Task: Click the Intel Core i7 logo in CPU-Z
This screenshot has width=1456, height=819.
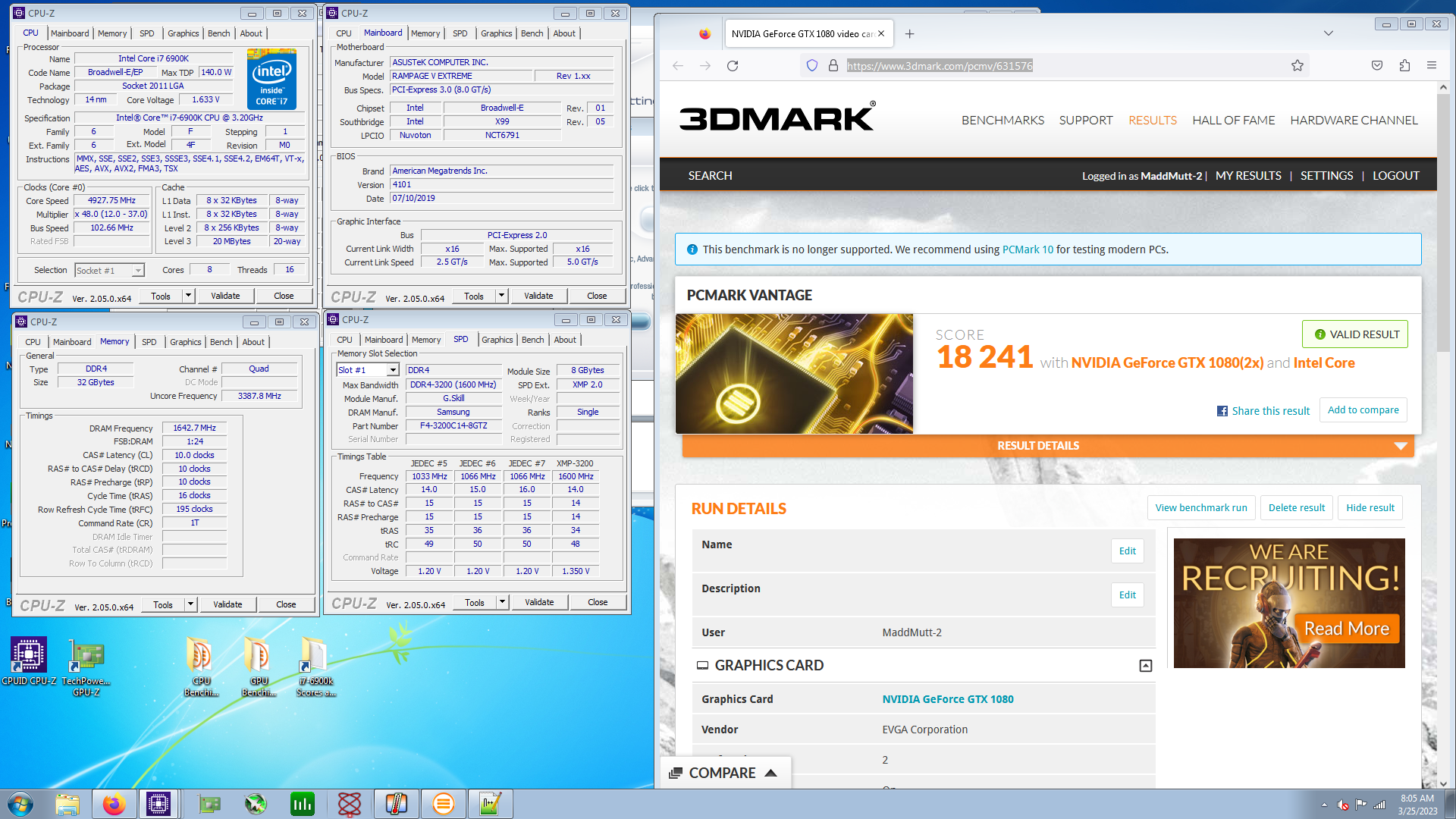Action: tap(271, 80)
